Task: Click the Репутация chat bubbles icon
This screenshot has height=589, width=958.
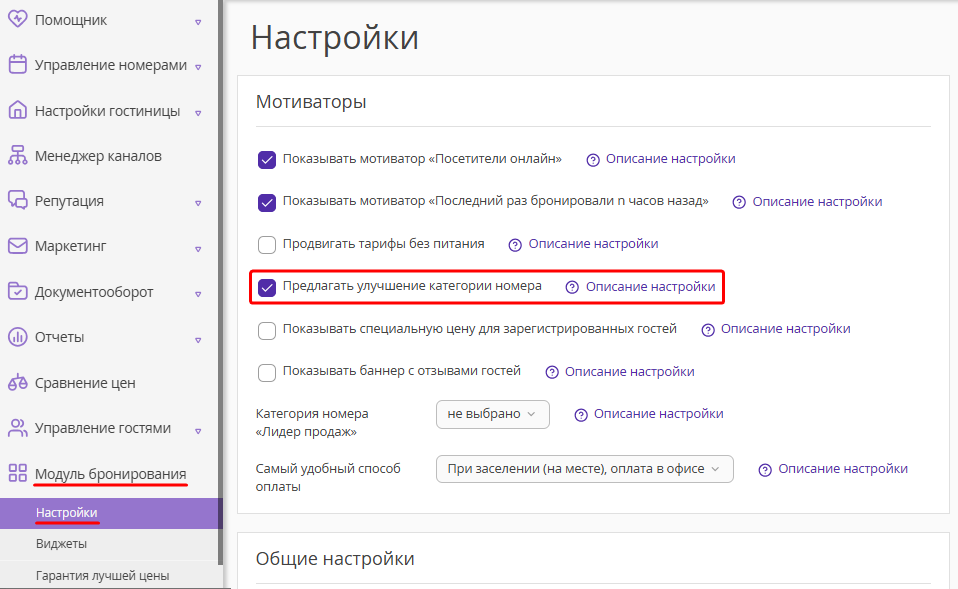Action: coord(17,200)
